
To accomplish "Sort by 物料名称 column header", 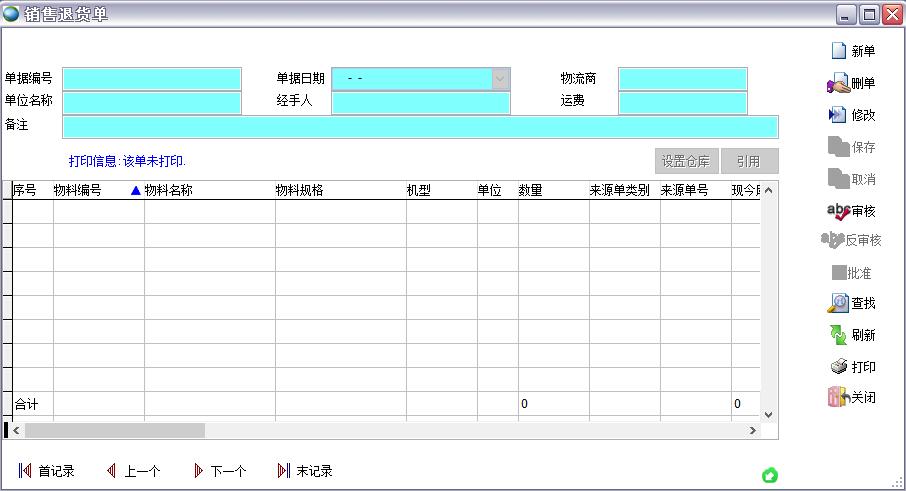I will (x=168, y=190).
